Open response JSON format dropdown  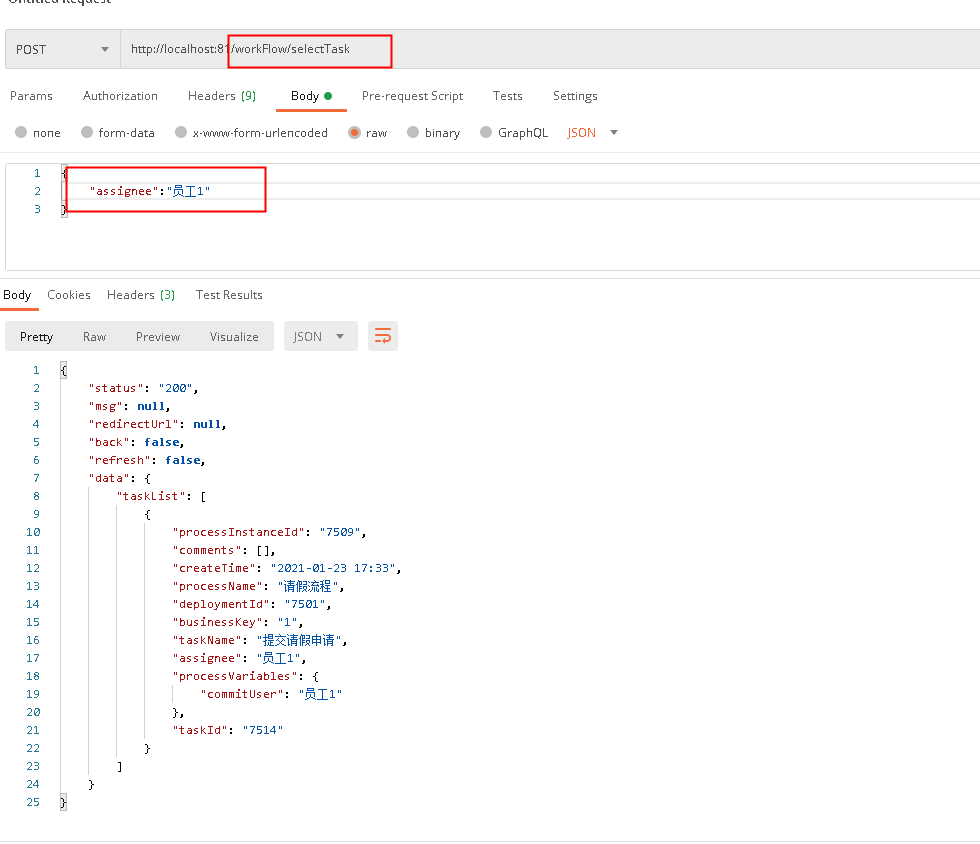coord(321,336)
